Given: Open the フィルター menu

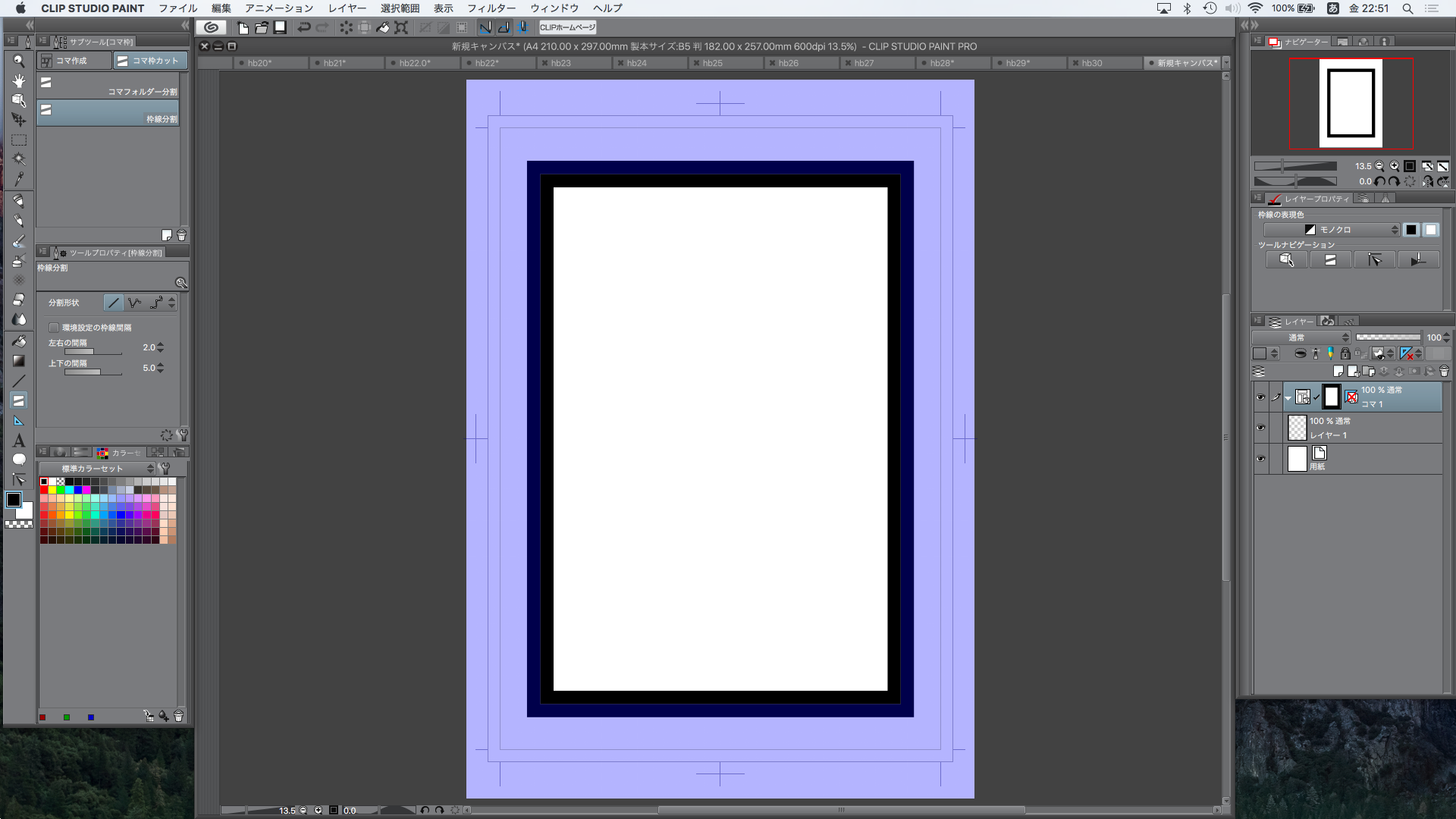Looking at the screenshot, I should pyautogui.click(x=491, y=8).
